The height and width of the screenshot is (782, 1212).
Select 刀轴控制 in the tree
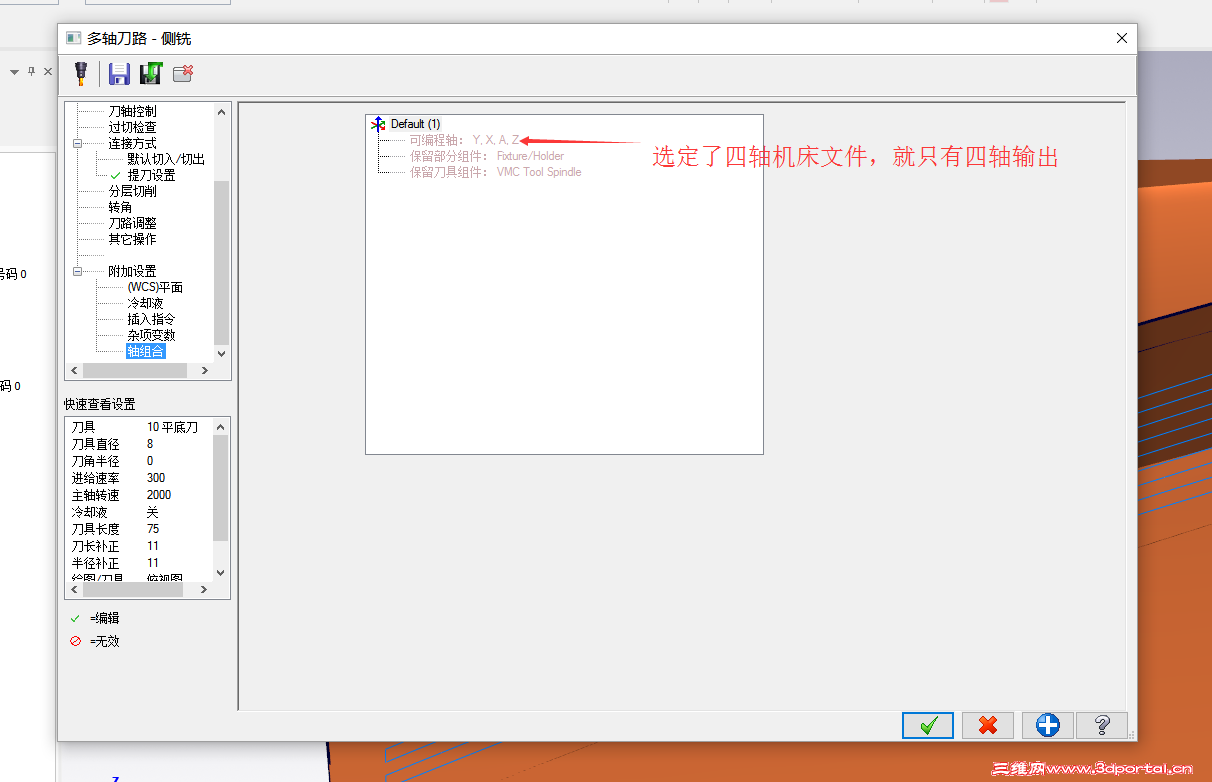132,111
